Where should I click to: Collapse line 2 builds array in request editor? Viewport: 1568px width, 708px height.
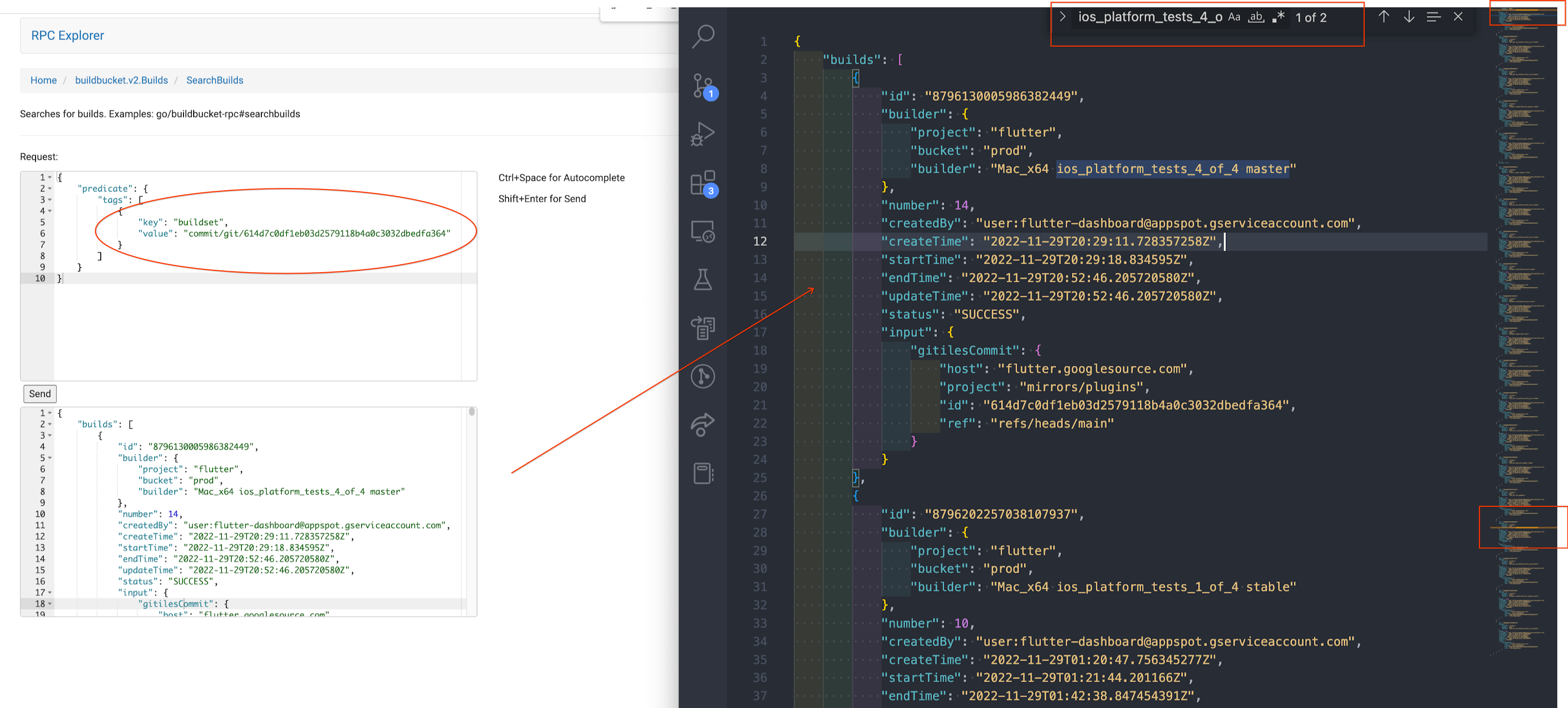tap(48, 424)
